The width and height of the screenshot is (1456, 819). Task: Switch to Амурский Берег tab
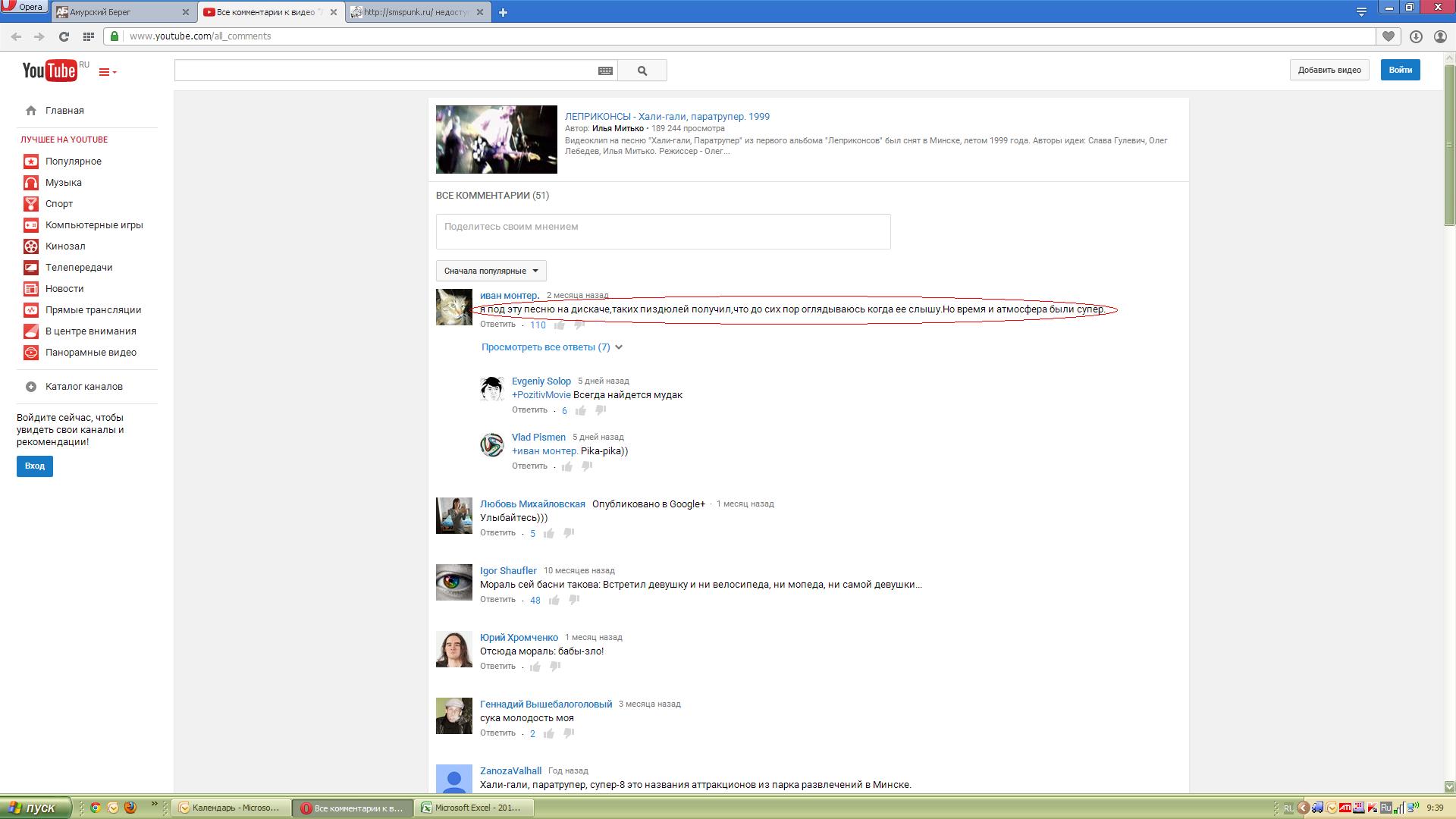122,12
